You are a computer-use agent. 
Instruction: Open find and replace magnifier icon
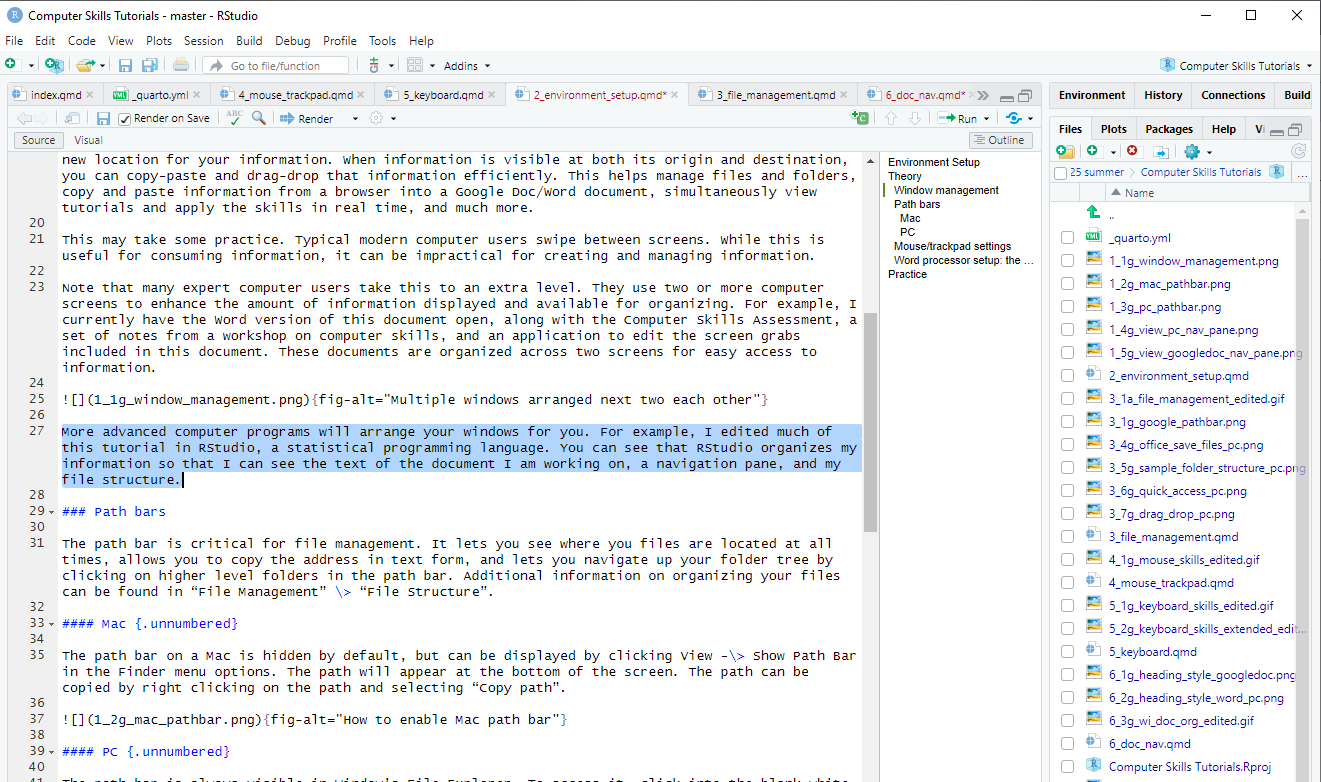(x=259, y=118)
